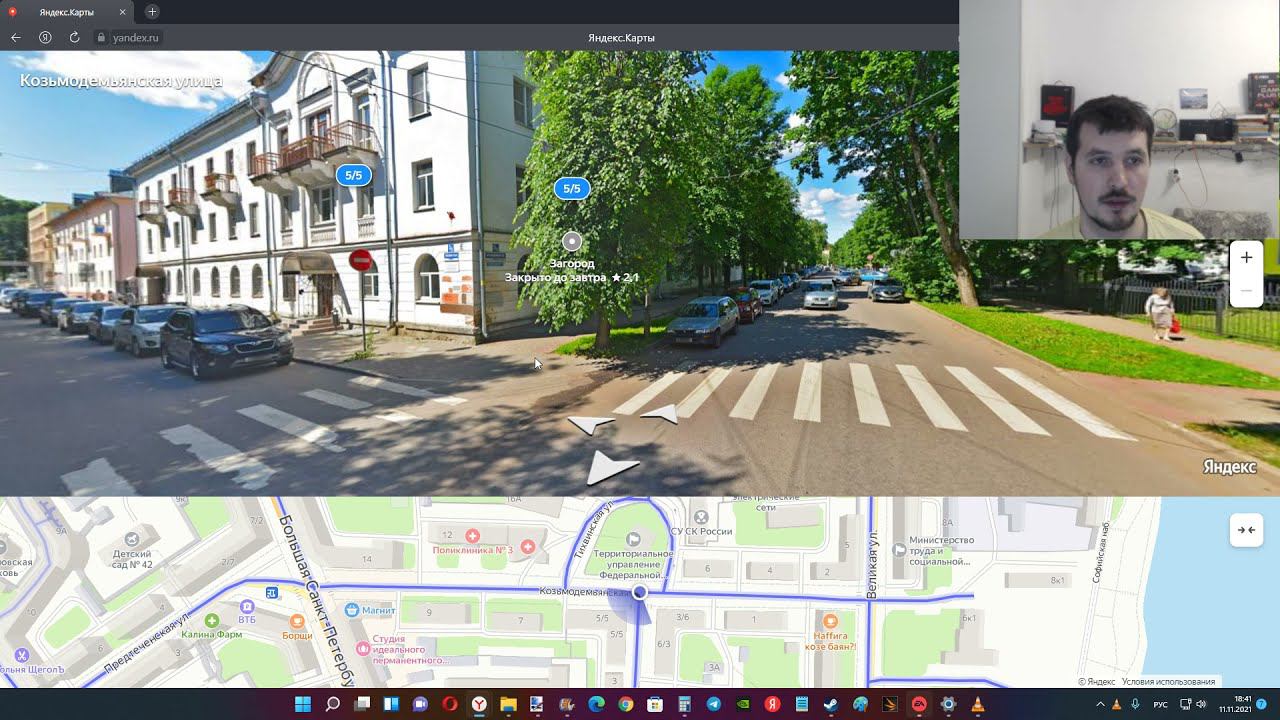The width and height of the screenshot is (1280, 720).
Task: Click the 5/5 label over the tree
Action: [x=571, y=188]
